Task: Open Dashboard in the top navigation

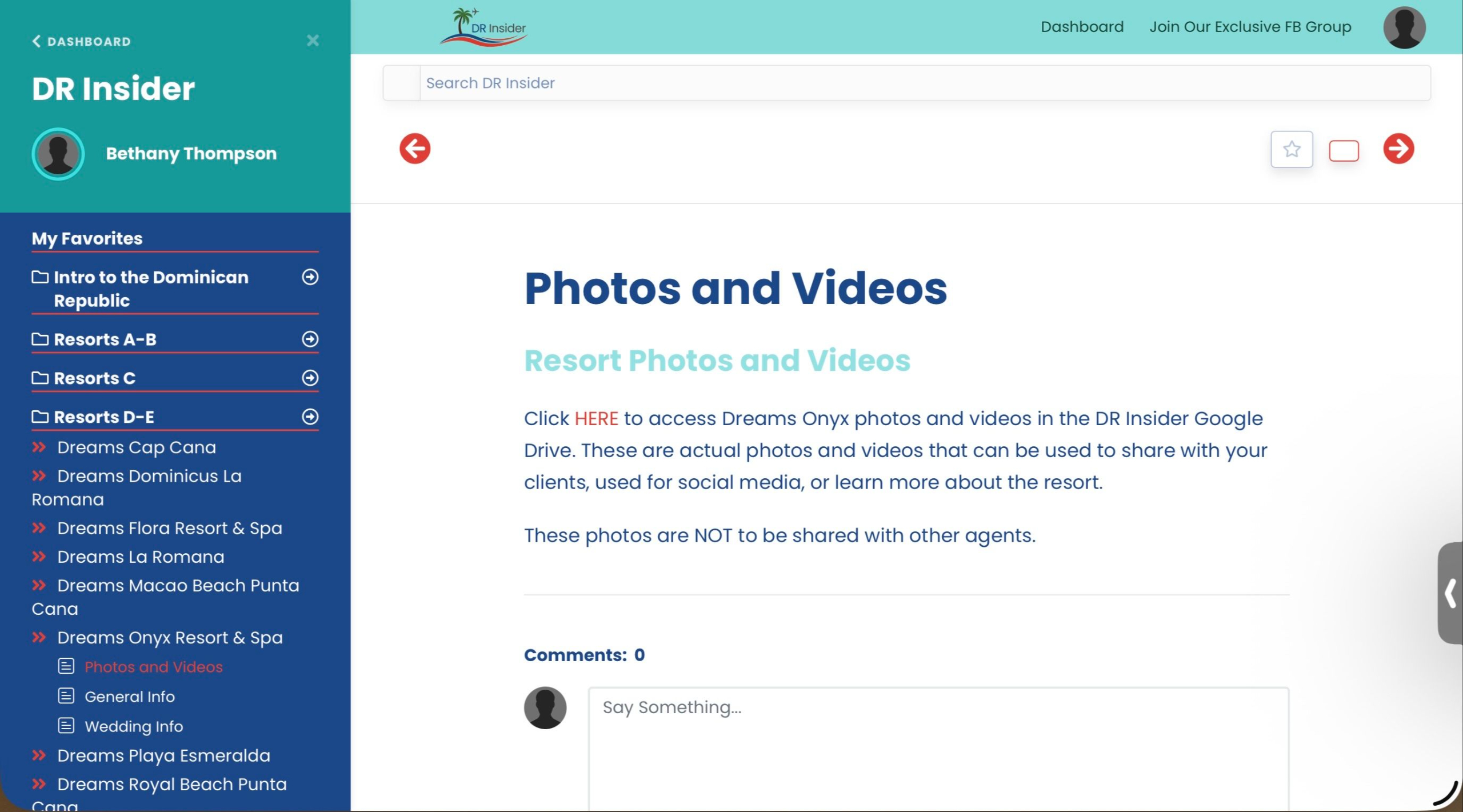Action: click(1081, 27)
